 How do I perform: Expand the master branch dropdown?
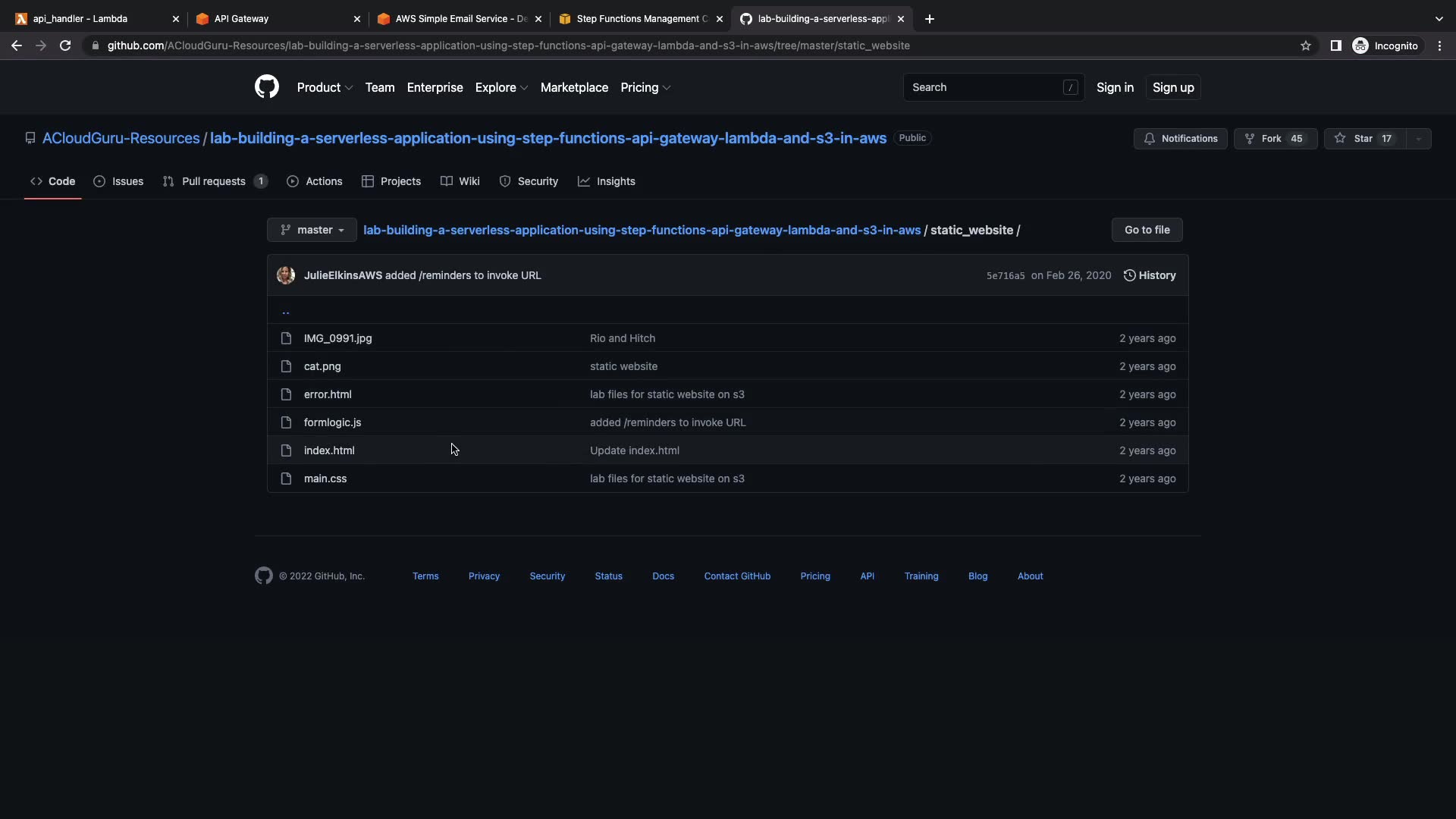pos(312,230)
